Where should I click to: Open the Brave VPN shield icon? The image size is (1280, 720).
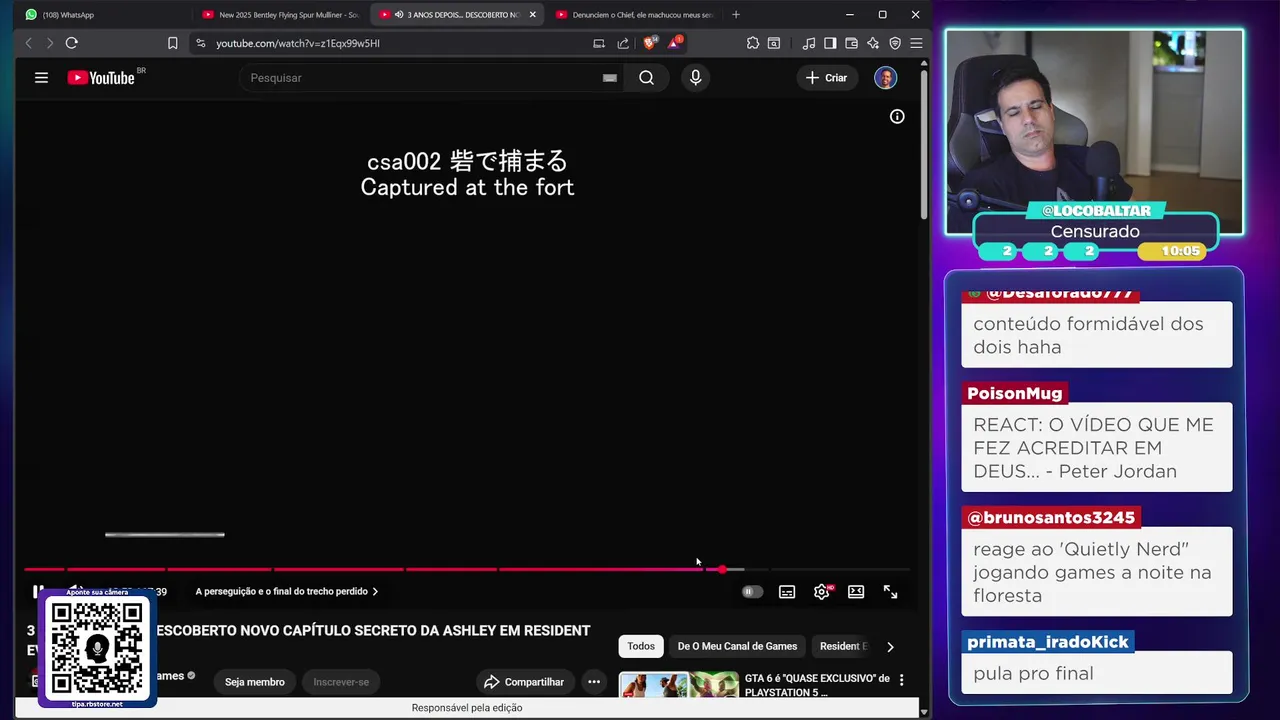pyautogui.click(x=895, y=43)
